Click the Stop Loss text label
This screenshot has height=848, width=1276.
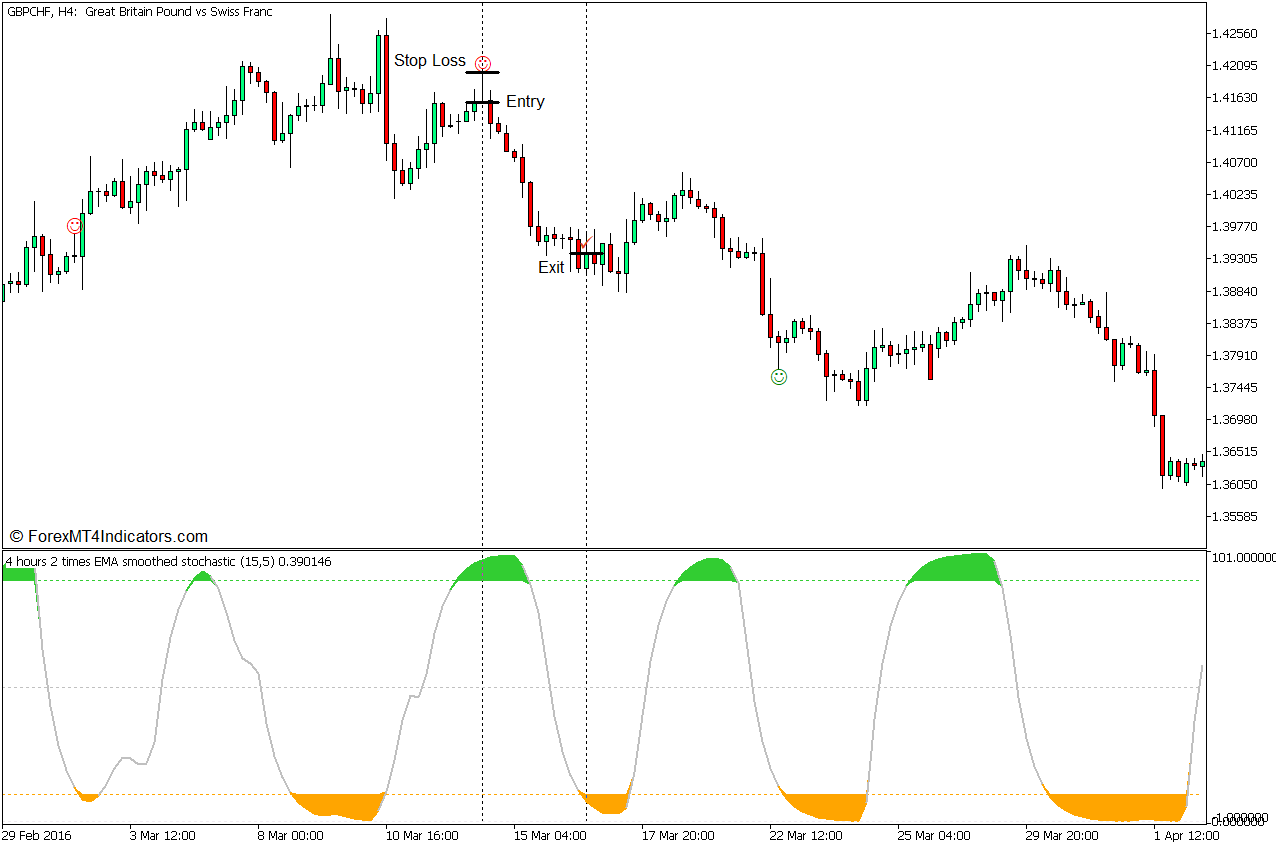coord(430,60)
